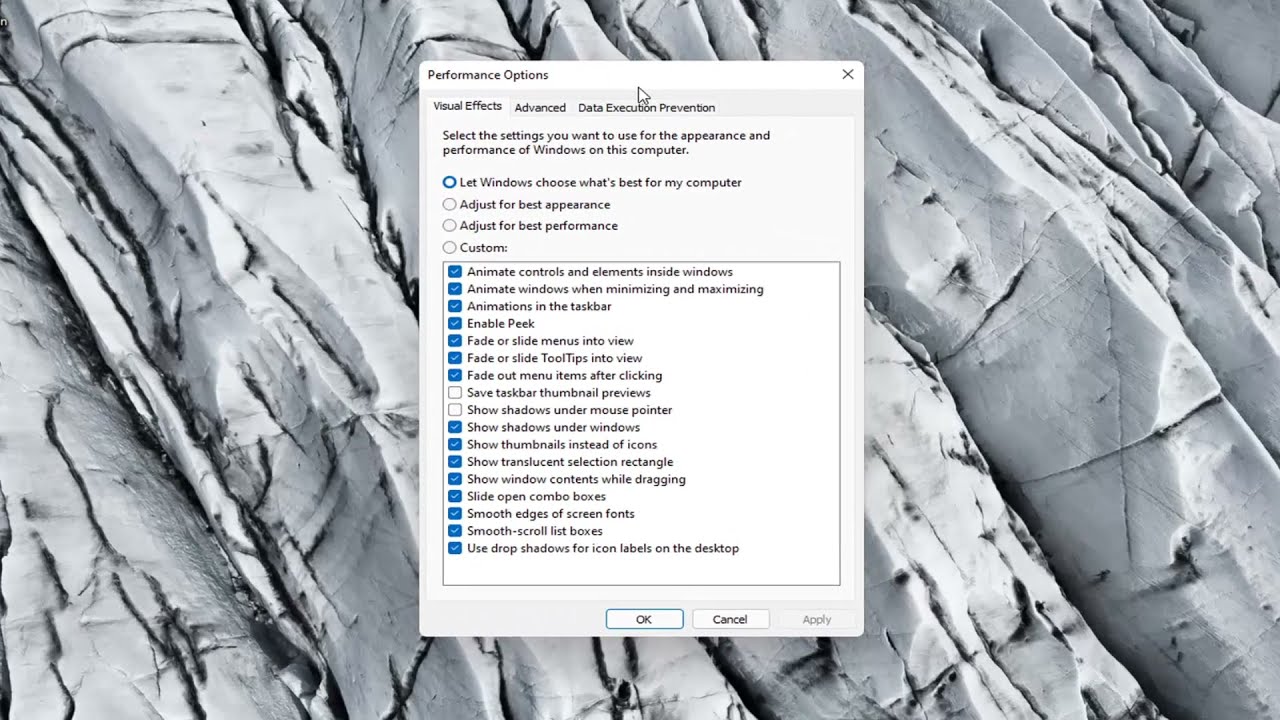The image size is (1280, 720).
Task: Disable Show window contents while dragging
Action: 455,479
